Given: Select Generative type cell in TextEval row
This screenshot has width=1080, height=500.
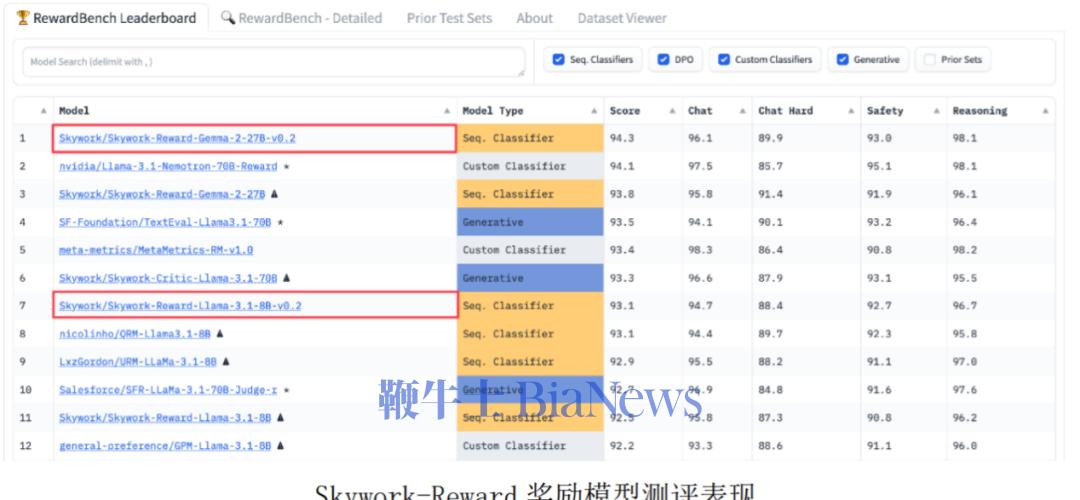Looking at the screenshot, I should [530, 222].
